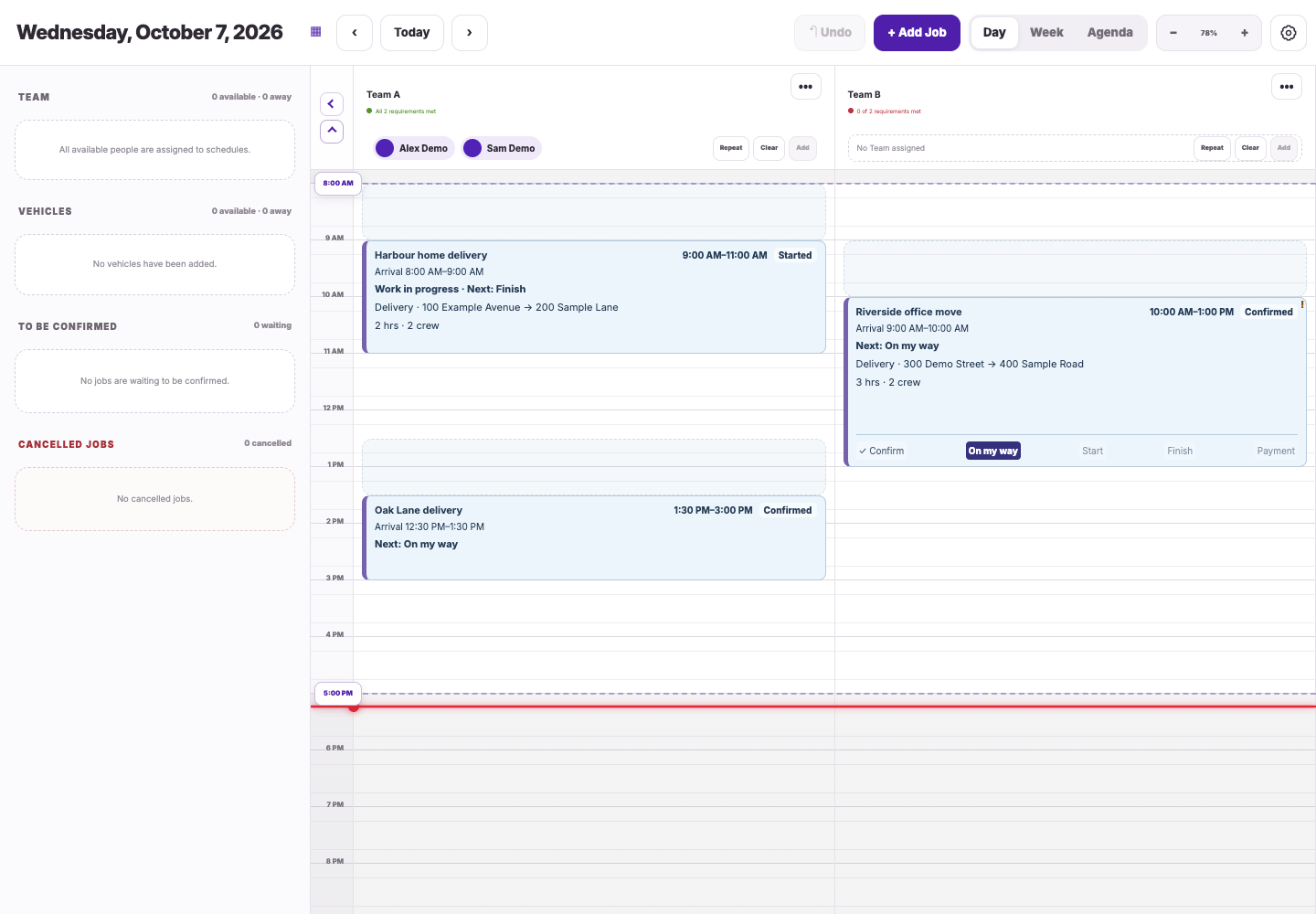Click Clear for Team A
1316x914 pixels.
click(769, 148)
